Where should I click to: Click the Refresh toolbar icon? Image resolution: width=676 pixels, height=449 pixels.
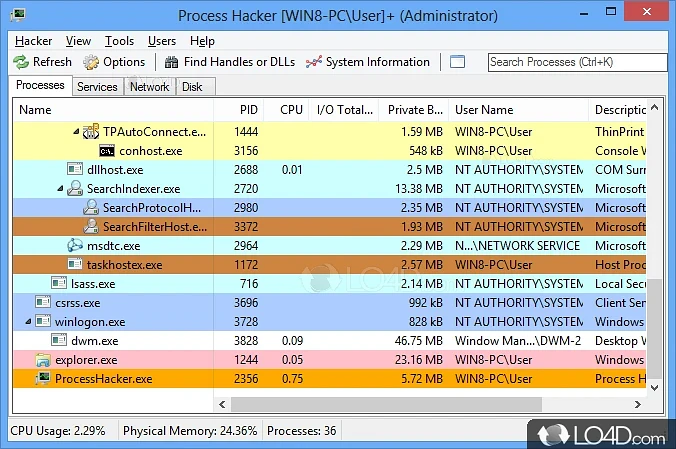[x=21, y=62]
